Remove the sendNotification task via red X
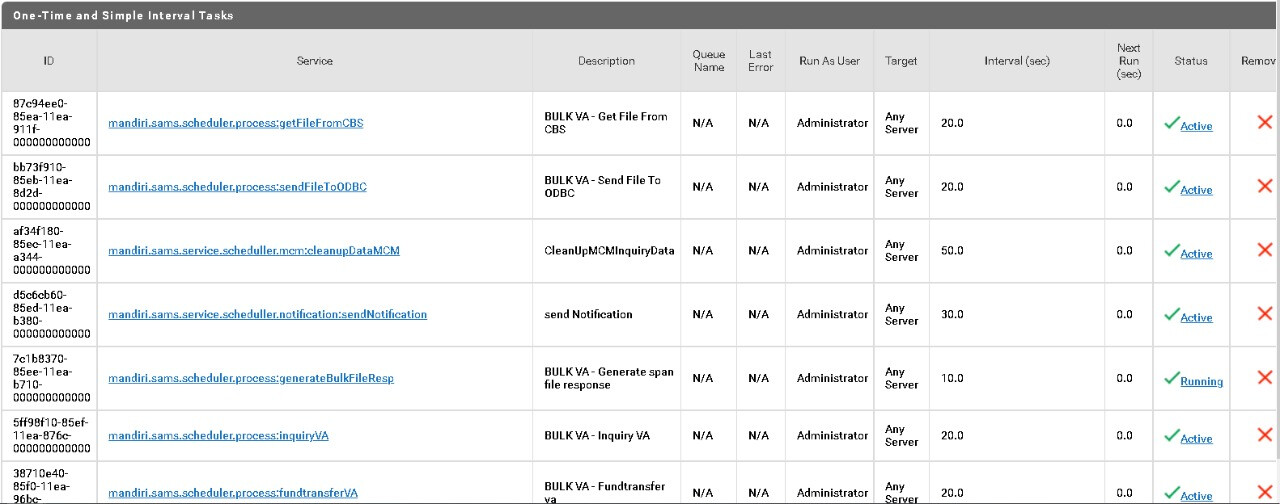This screenshot has width=1280, height=504. click(x=1264, y=314)
